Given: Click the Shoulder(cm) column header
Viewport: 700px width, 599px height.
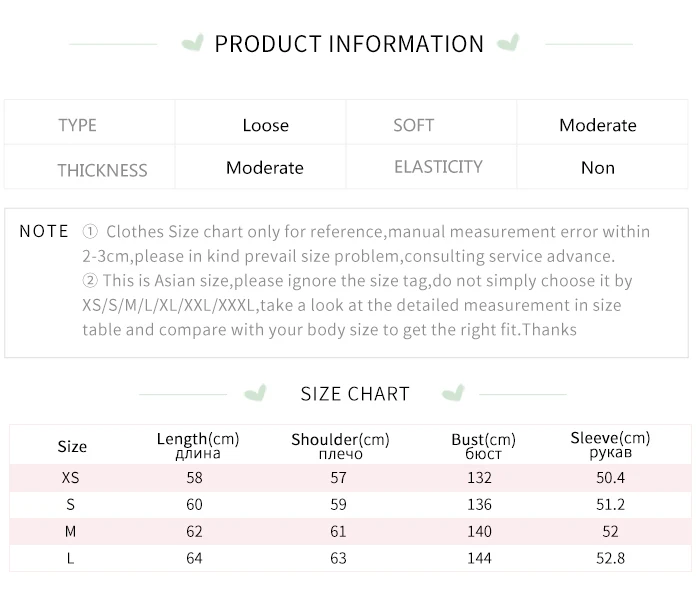Looking at the screenshot, I should point(340,446).
